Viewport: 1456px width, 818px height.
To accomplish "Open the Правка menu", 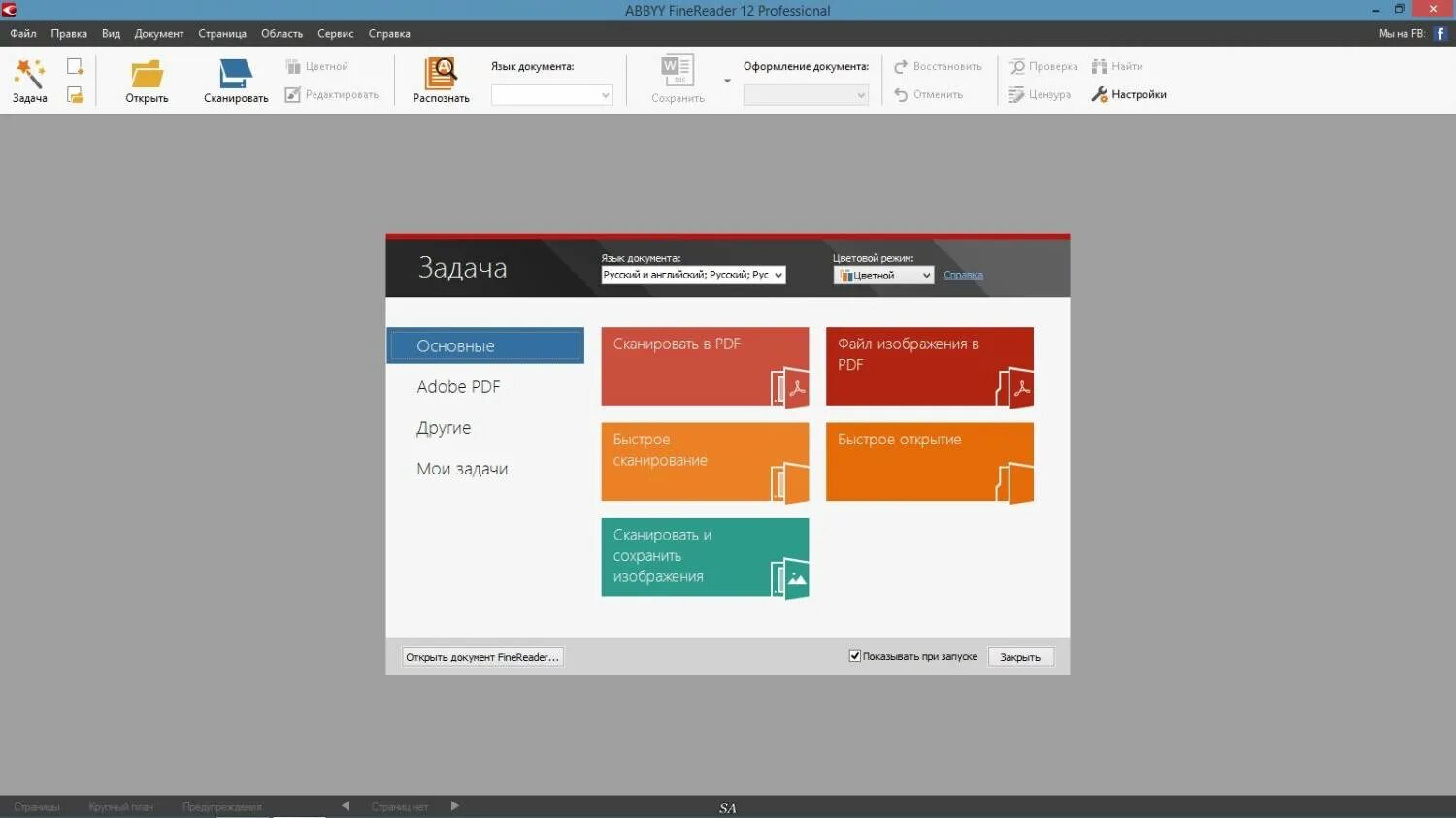I will coord(69,33).
